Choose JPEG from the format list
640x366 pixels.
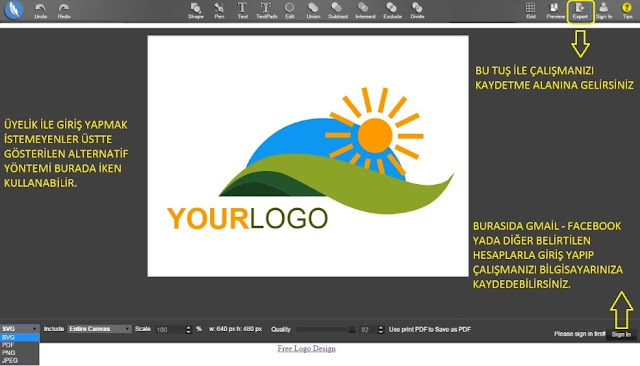coord(20,360)
